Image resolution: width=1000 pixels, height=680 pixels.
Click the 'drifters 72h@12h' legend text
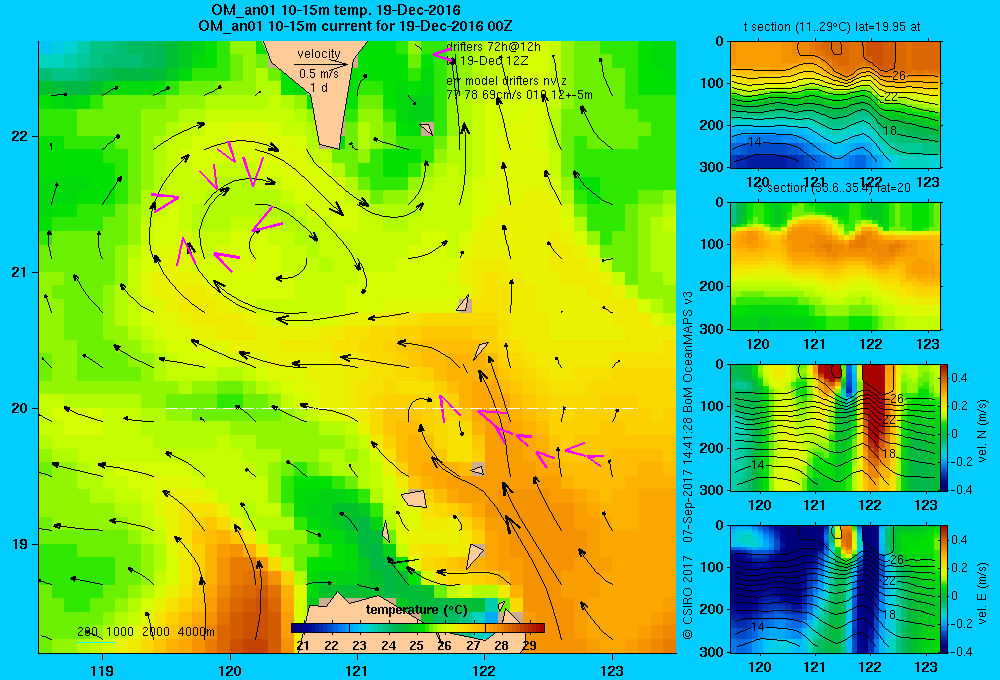493,47
